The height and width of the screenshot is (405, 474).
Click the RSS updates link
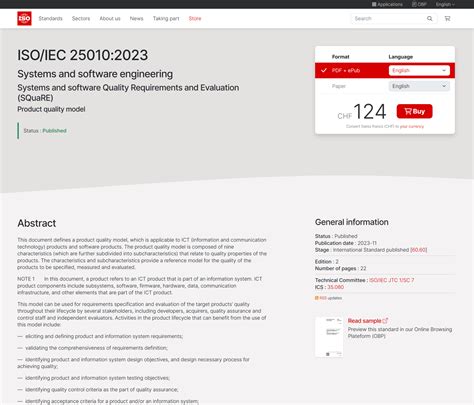pyautogui.click(x=328, y=298)
